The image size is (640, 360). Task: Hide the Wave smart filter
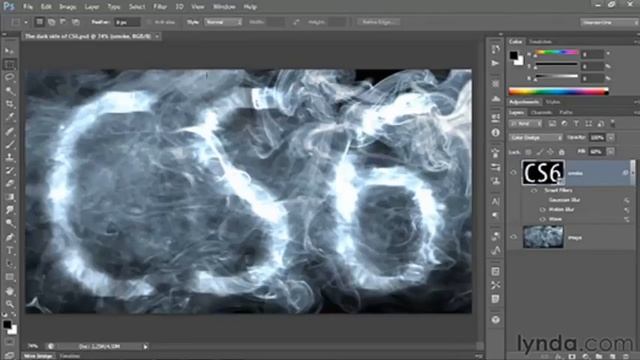pyautogui.click(x=542, y=219)
